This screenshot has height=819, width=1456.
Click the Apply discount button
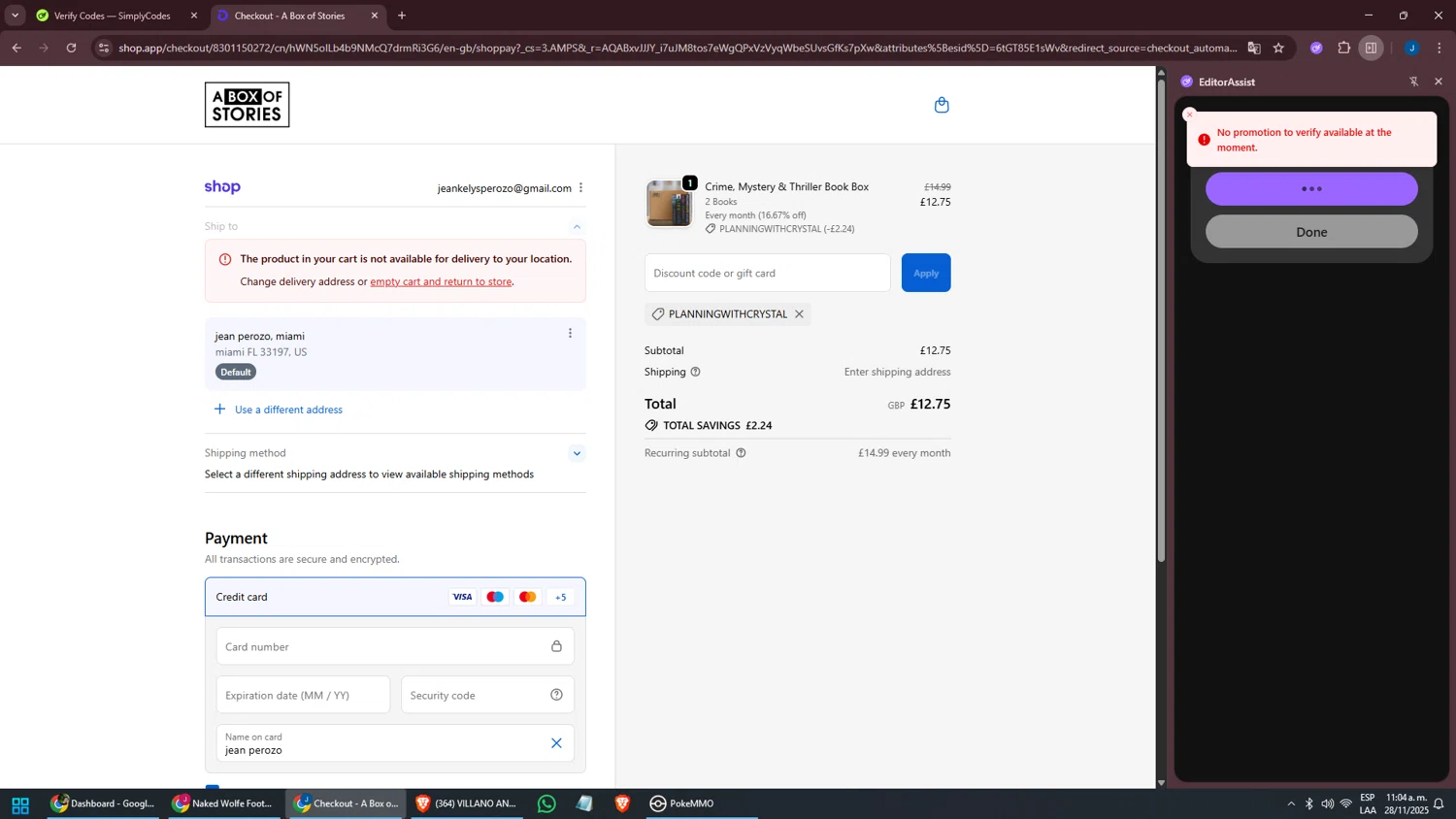925,273
